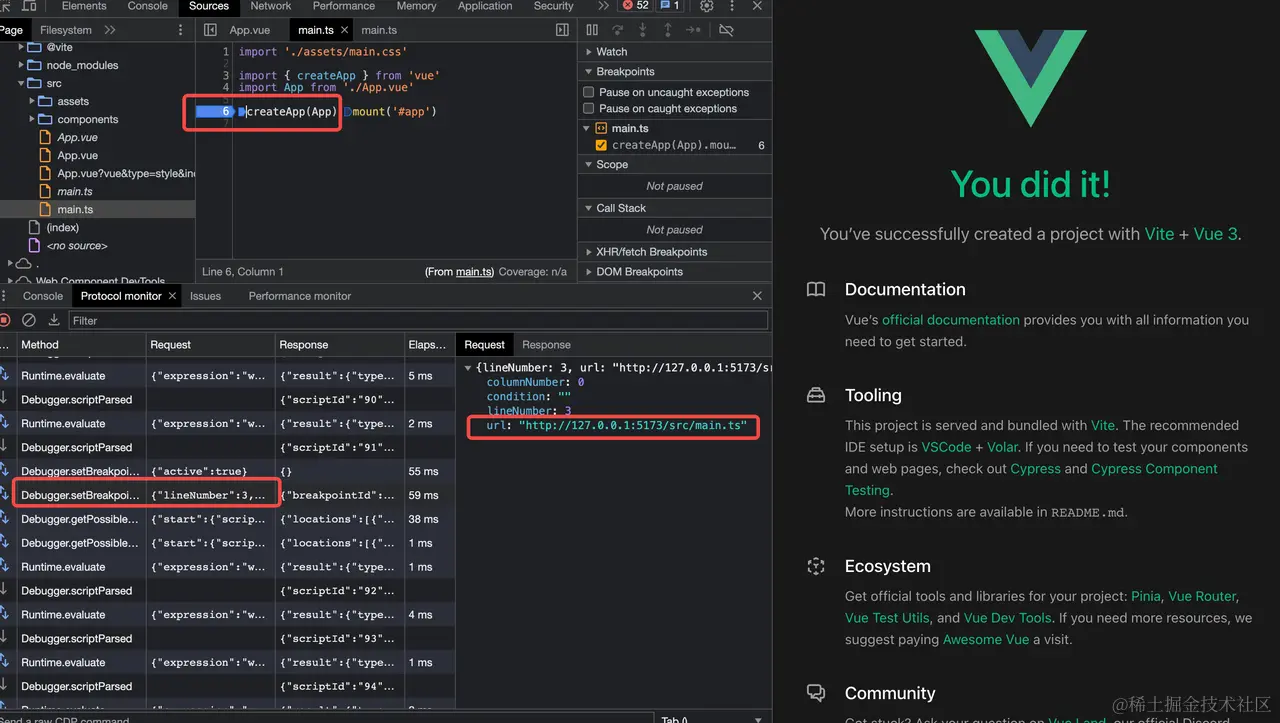Switch to the Issues drawer tab

coord(205,296)
